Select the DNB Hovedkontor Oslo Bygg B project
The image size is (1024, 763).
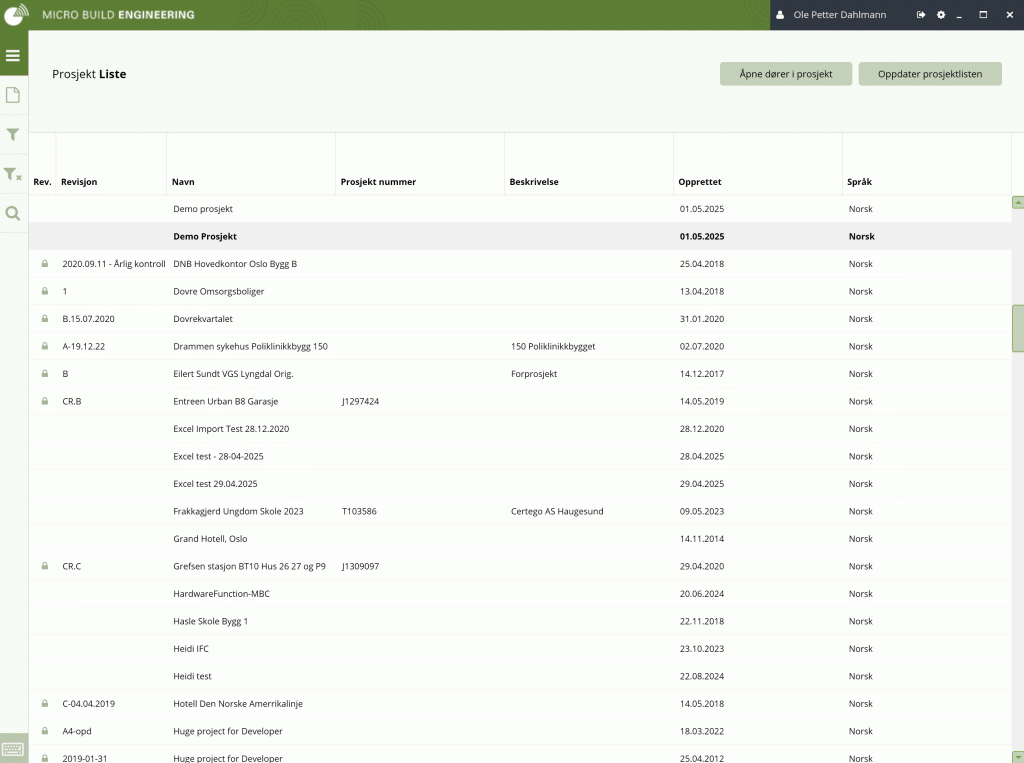pos(520,264)
